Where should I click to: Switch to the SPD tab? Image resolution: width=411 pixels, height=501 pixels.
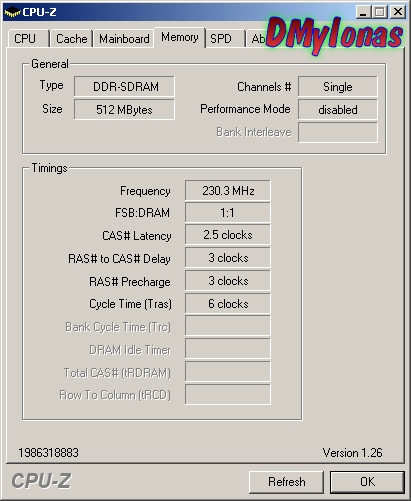[x=225, y=39]
